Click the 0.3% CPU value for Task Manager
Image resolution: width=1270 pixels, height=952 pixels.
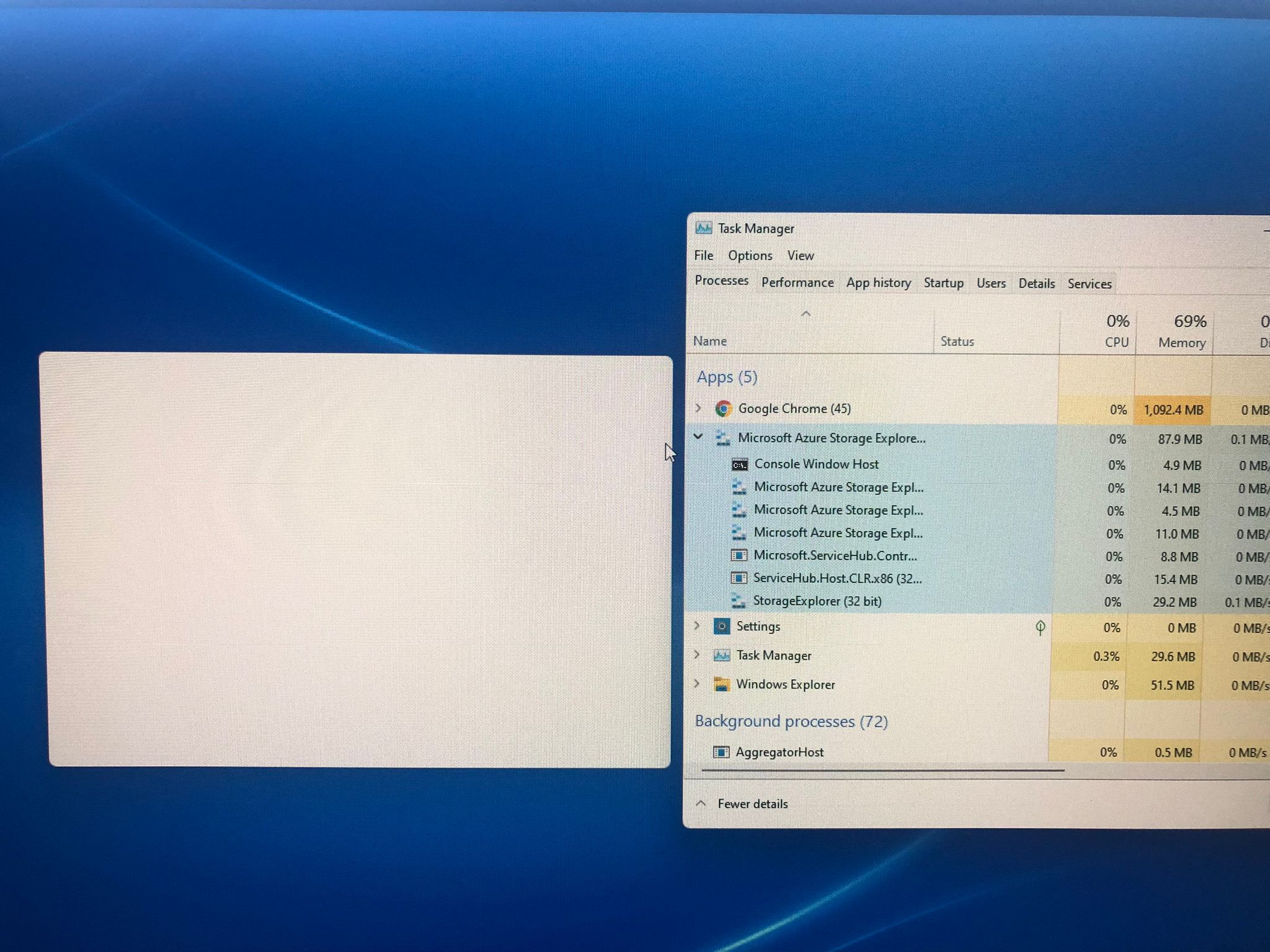point(1106,656)
